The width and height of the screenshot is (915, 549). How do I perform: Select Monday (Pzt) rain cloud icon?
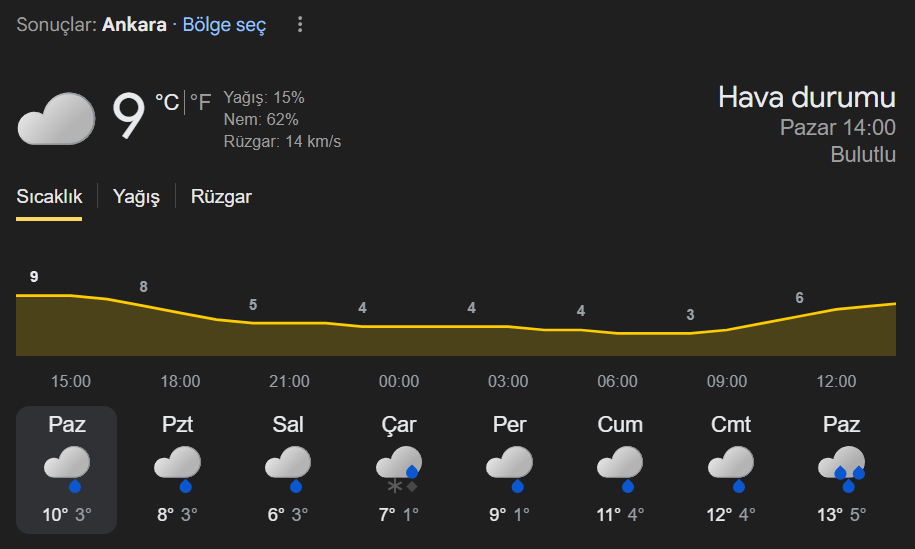point(178,466)
